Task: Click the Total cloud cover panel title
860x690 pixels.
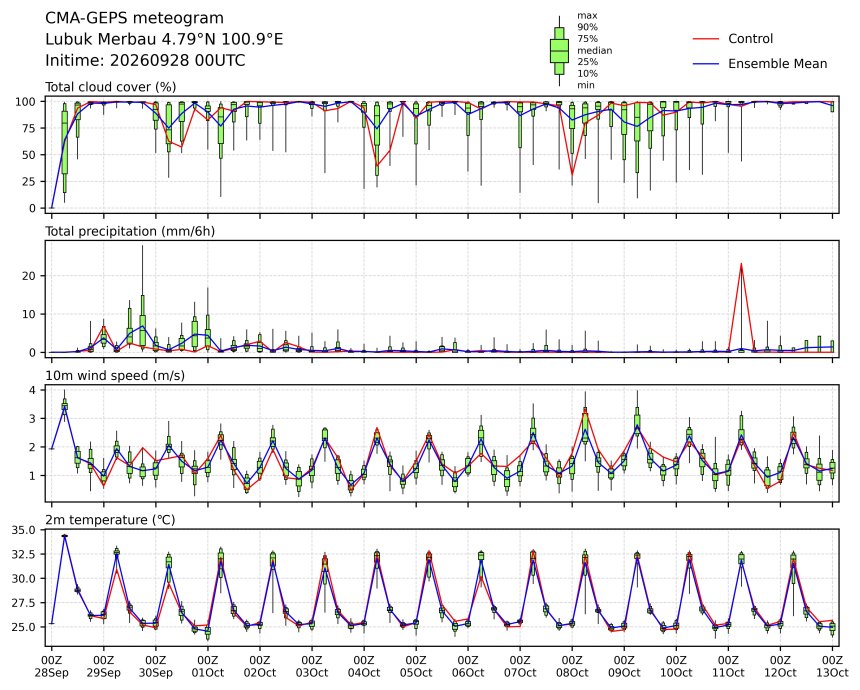Action: tap(110, 87)
